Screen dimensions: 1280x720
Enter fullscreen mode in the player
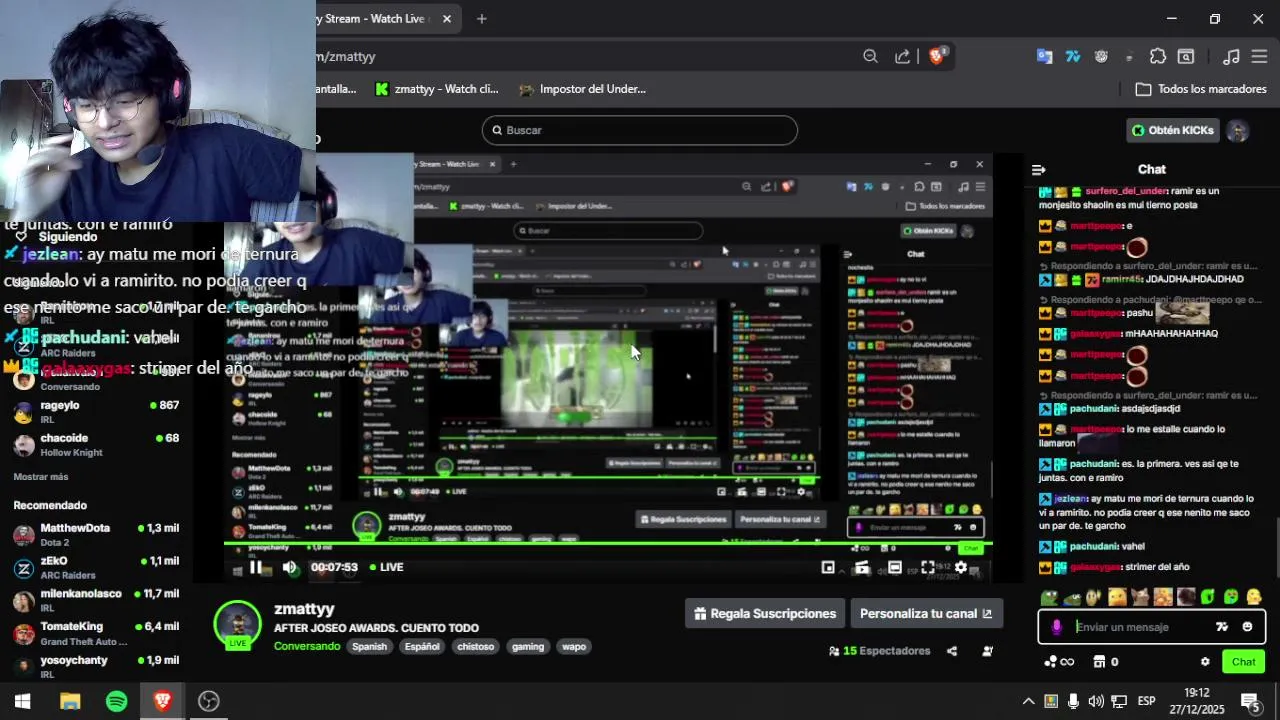[928, 567]
